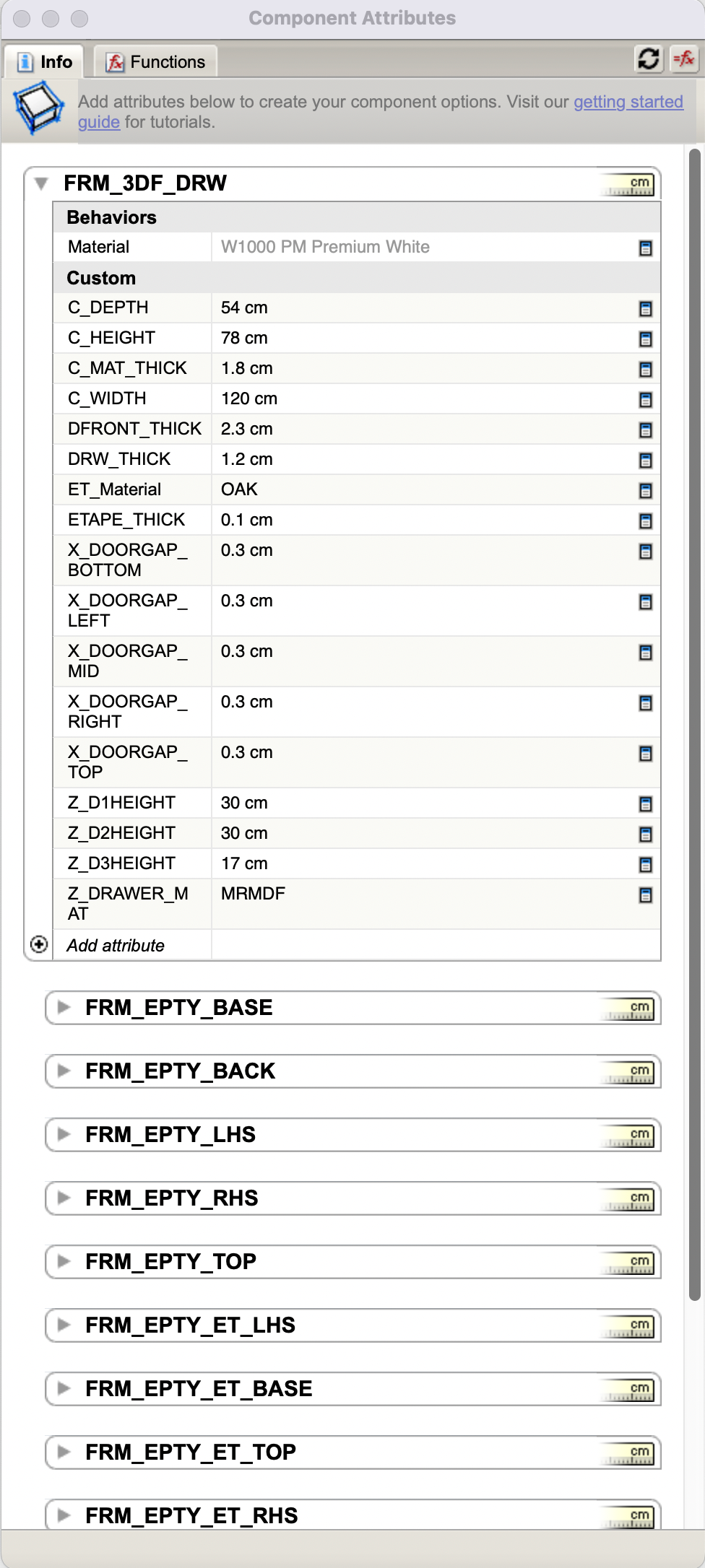
Task: Expand the FRM_EPTY_BACK component
Action: [x=64, y=1071]
